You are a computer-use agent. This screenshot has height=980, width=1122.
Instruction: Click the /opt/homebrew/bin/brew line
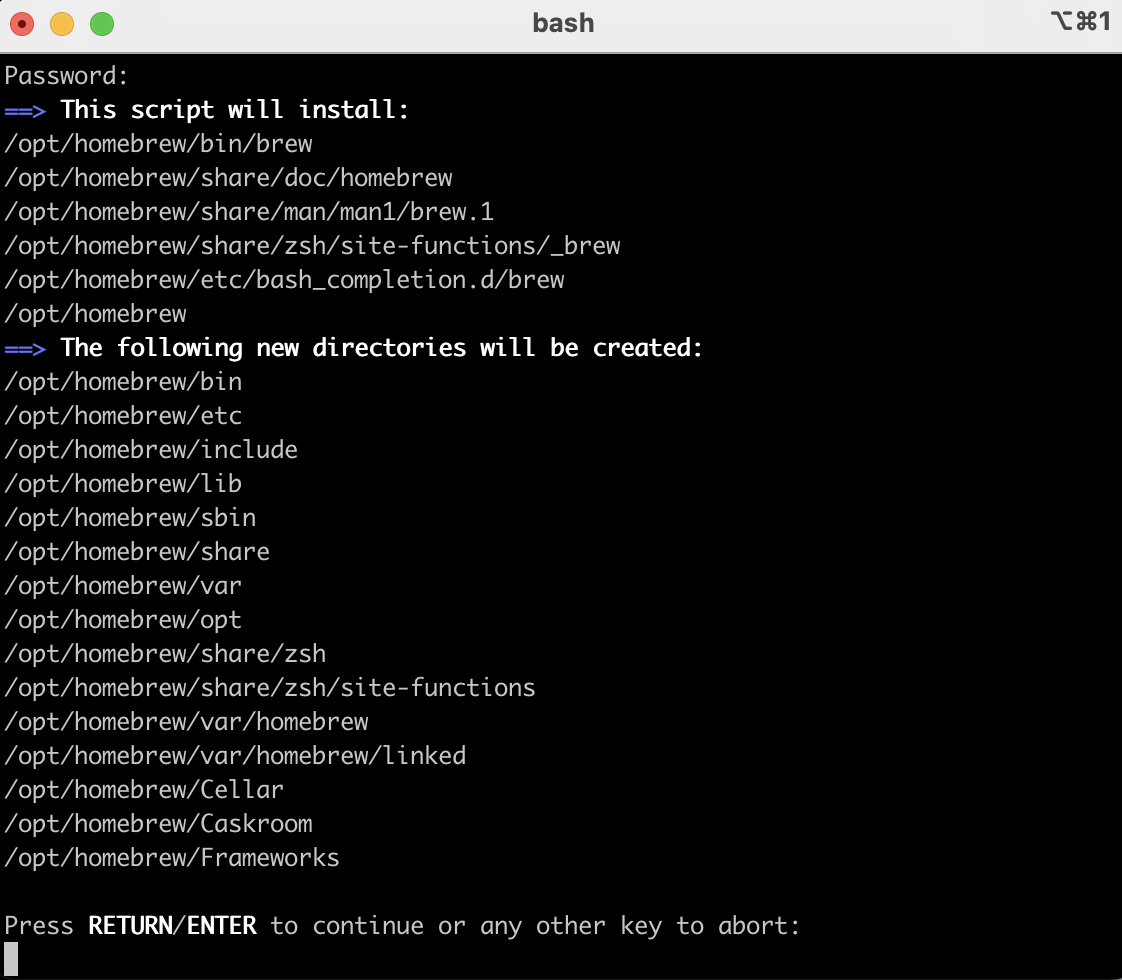click(x=158, y=144)
